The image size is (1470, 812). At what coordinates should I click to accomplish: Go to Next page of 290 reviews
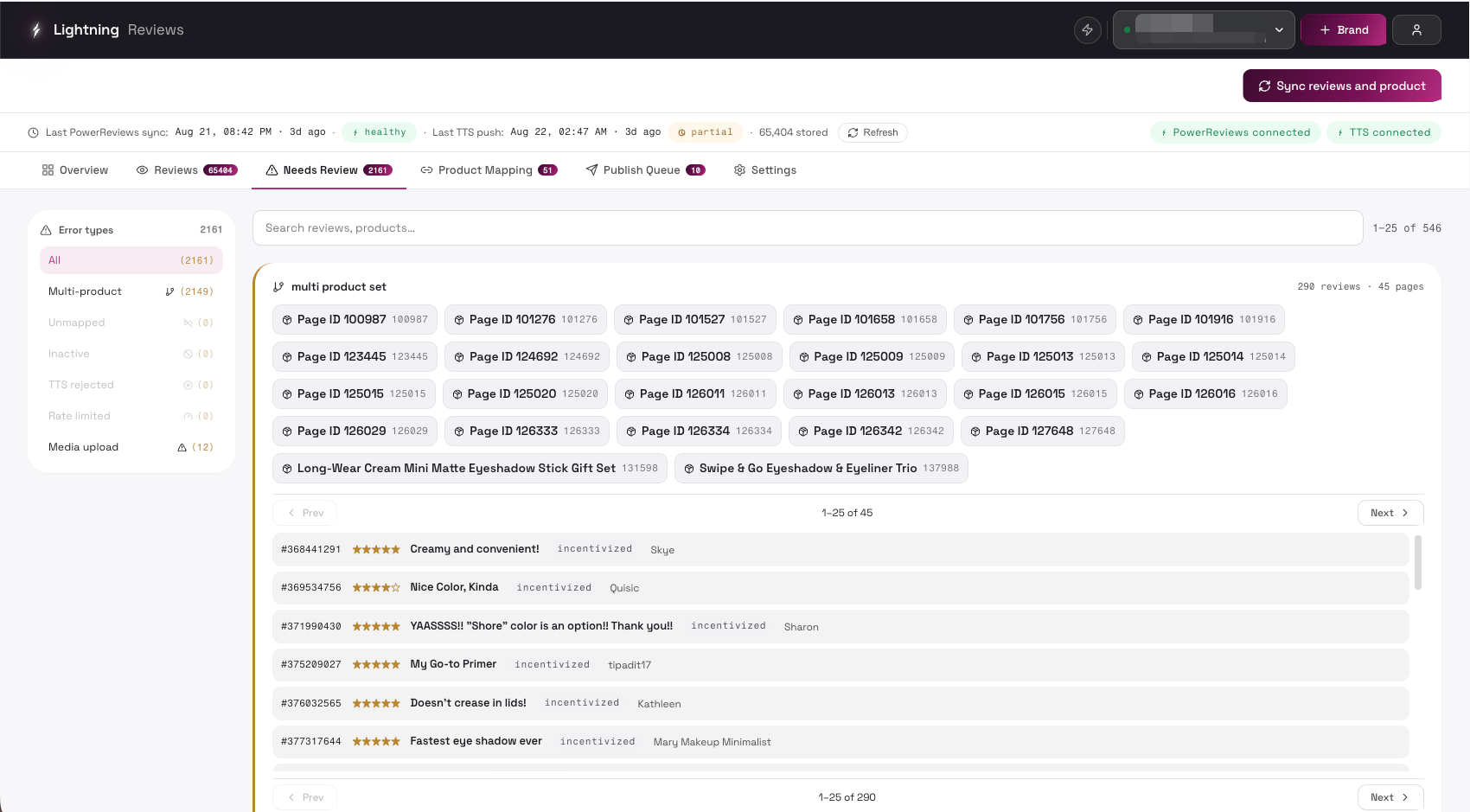[1390, 797]
